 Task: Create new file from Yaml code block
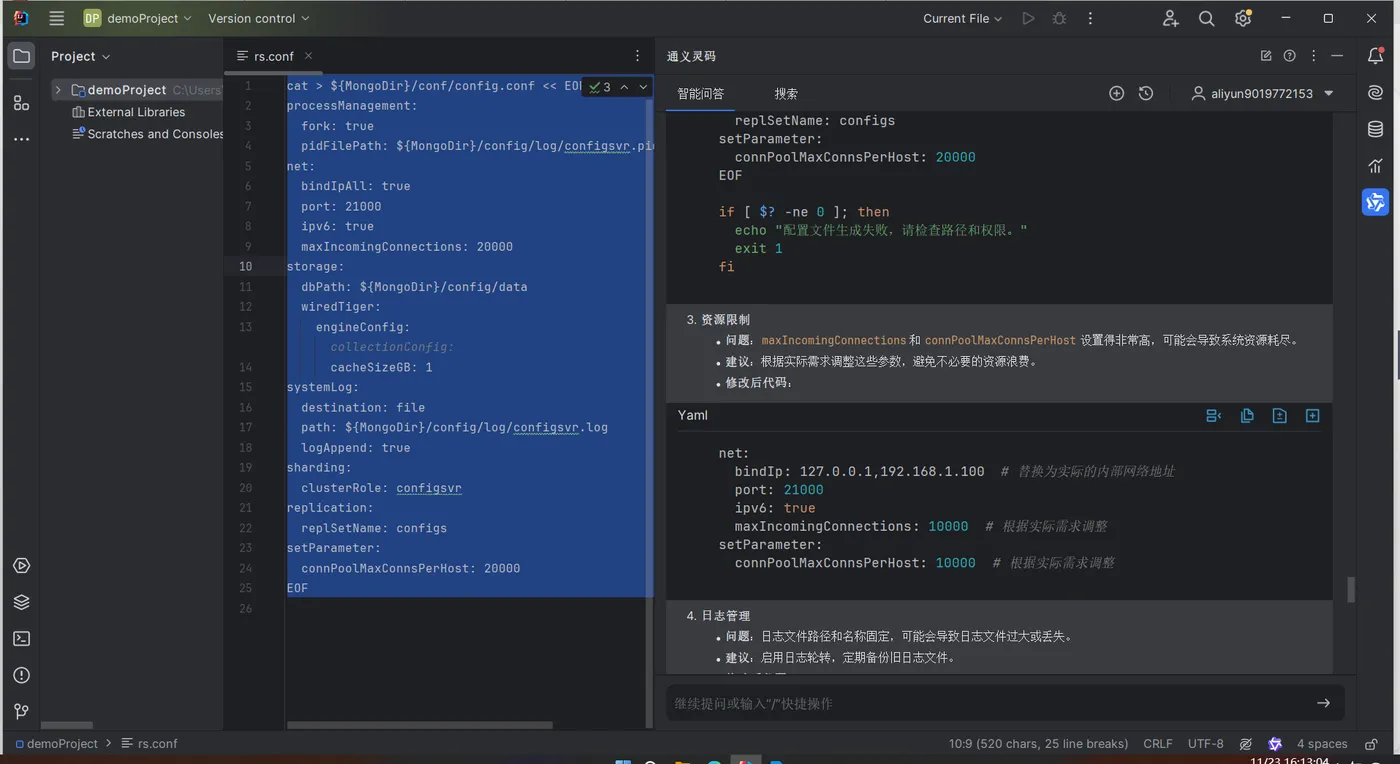click(1312, 415)
